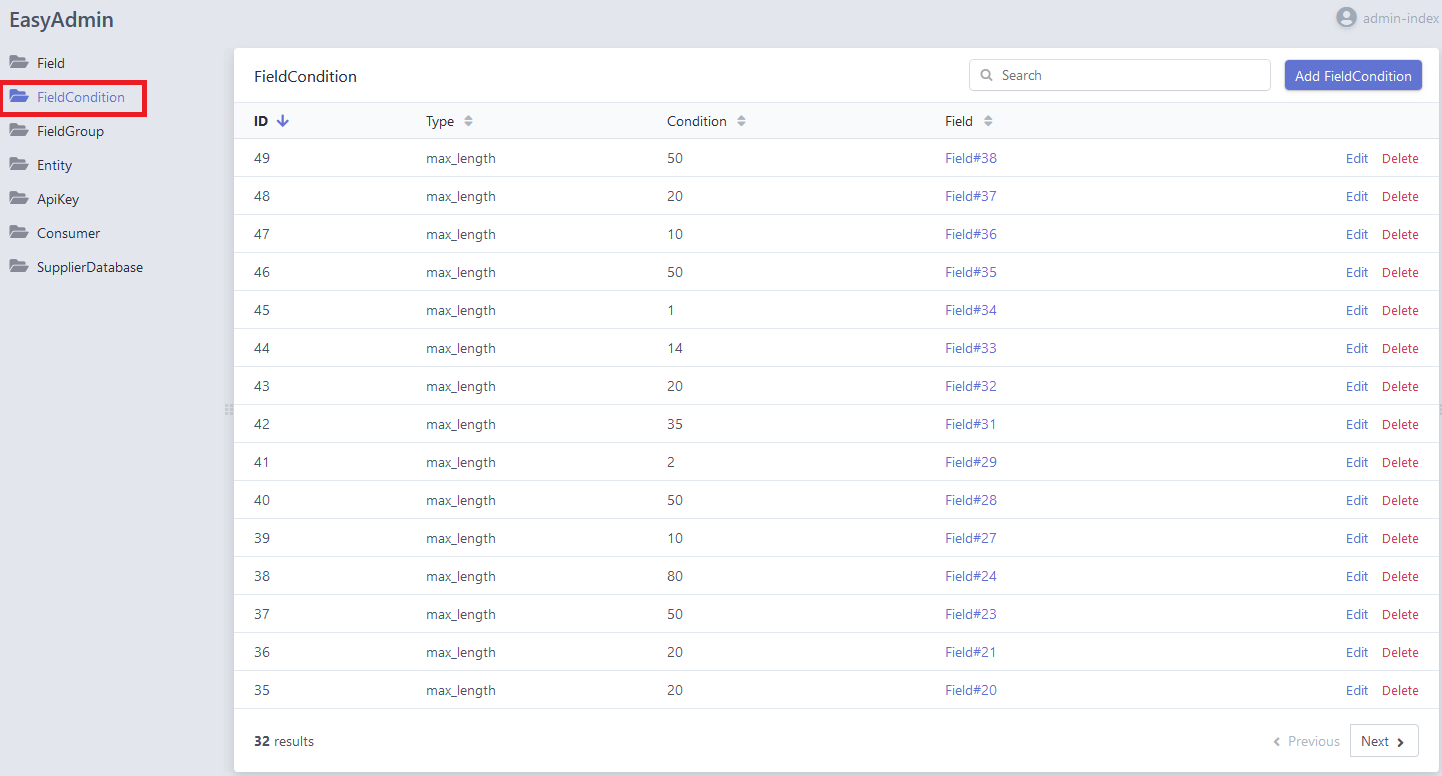Delete the row with ID 42
The height and width of the screenshot is (776, 1442).
pyautogui.click(x=1399, y=424)
